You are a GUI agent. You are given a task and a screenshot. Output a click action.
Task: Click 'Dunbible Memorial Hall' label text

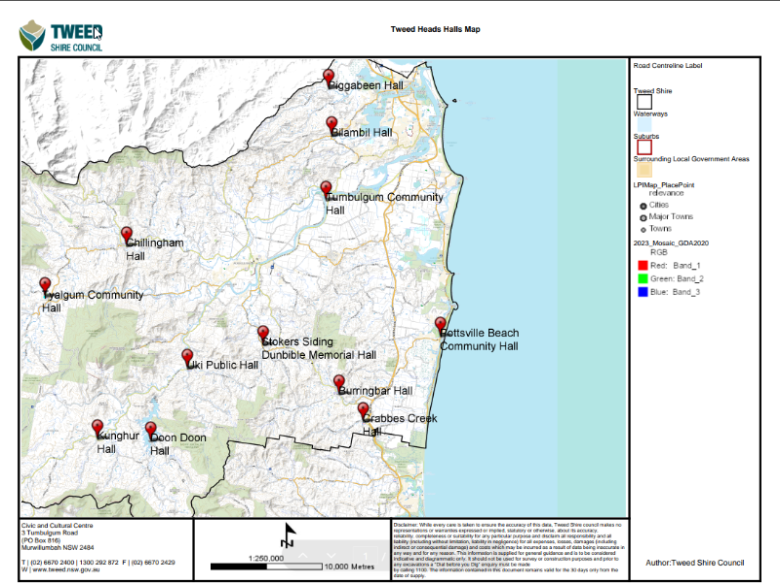pos(319,355)
